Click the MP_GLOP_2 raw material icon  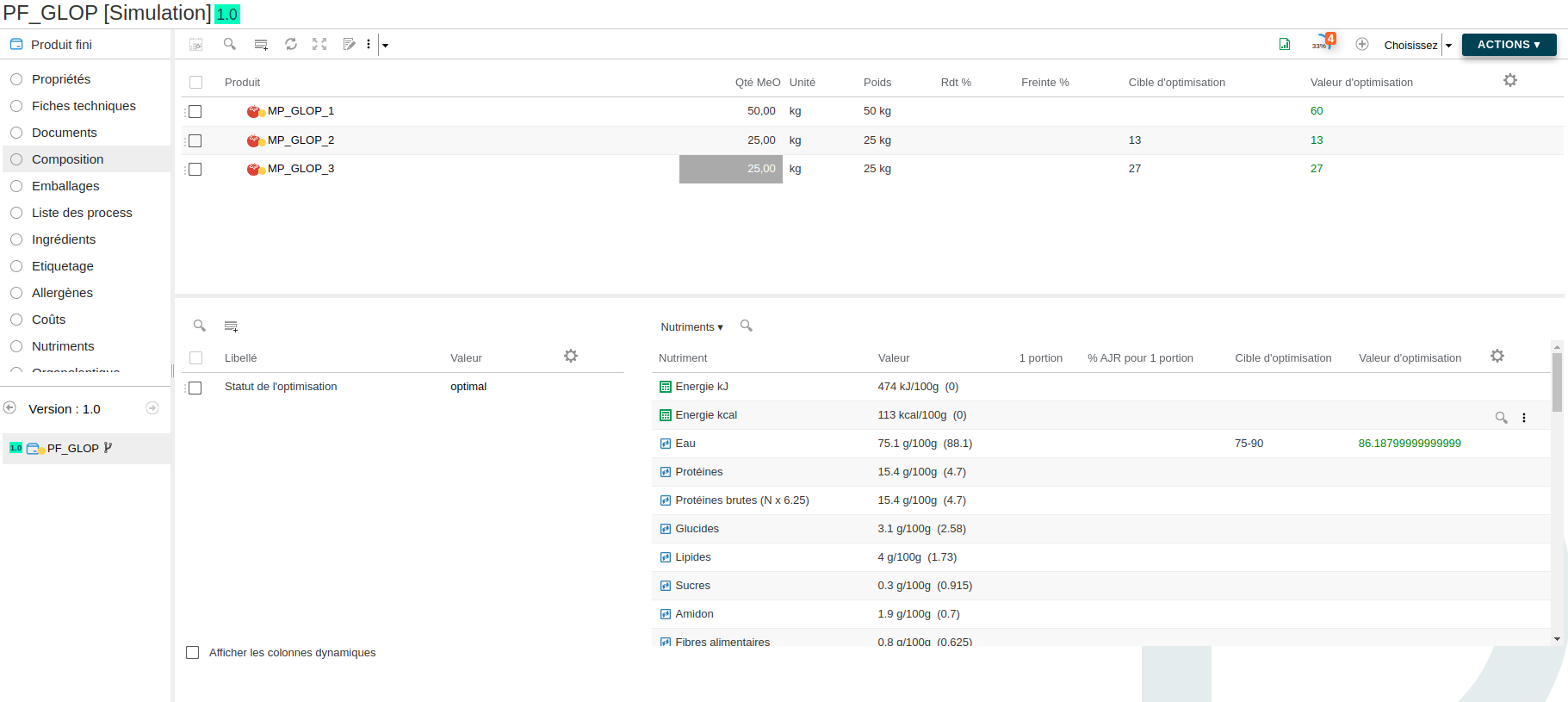click(x=256, y=140)
